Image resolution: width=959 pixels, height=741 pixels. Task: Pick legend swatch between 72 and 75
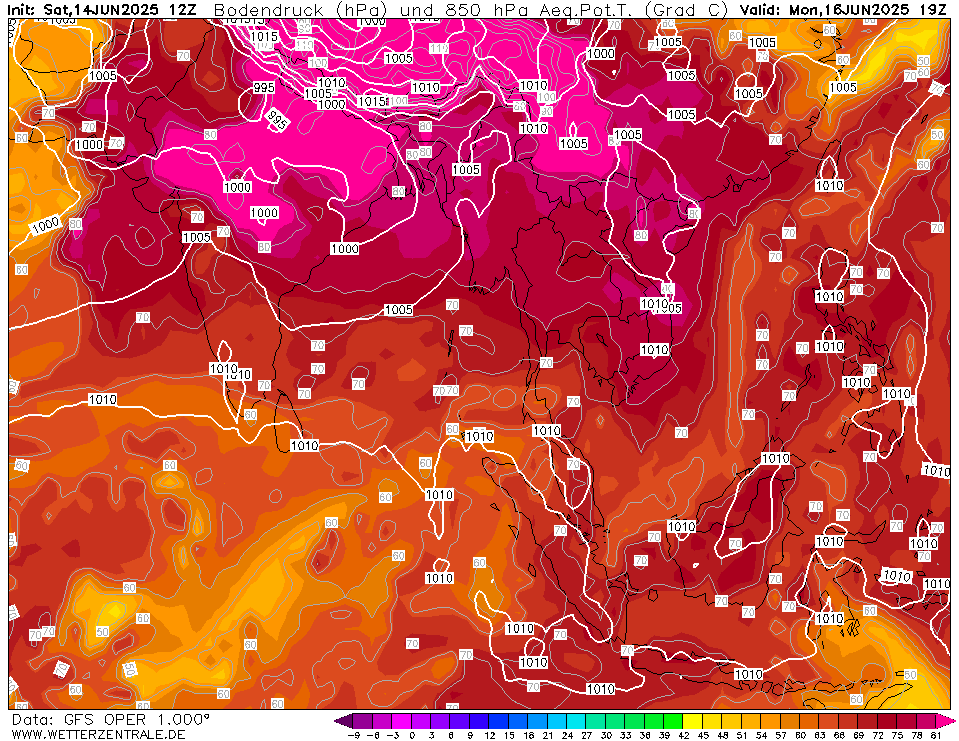click(x=886, y=720)
